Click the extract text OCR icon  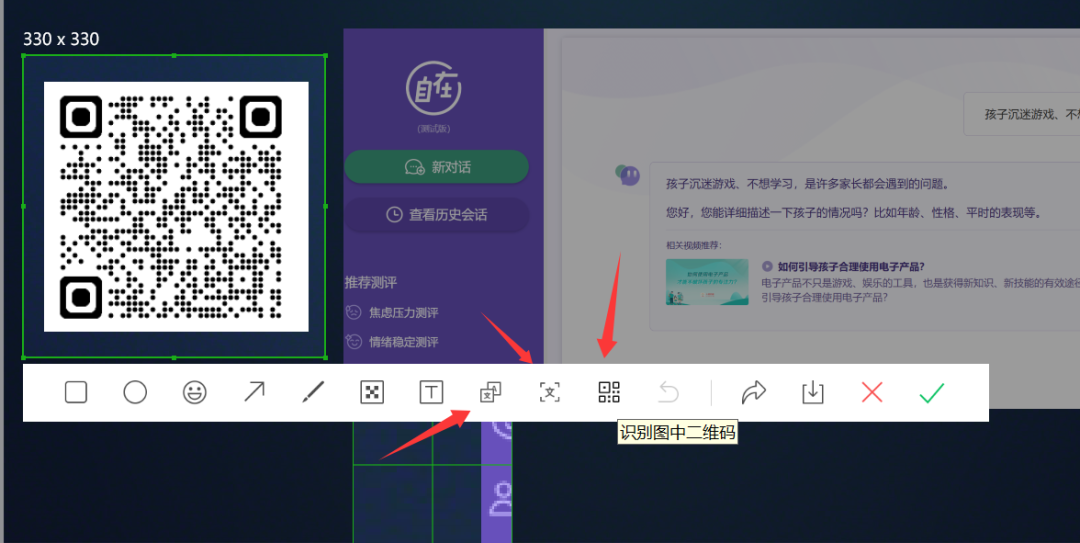pos(550,392)
